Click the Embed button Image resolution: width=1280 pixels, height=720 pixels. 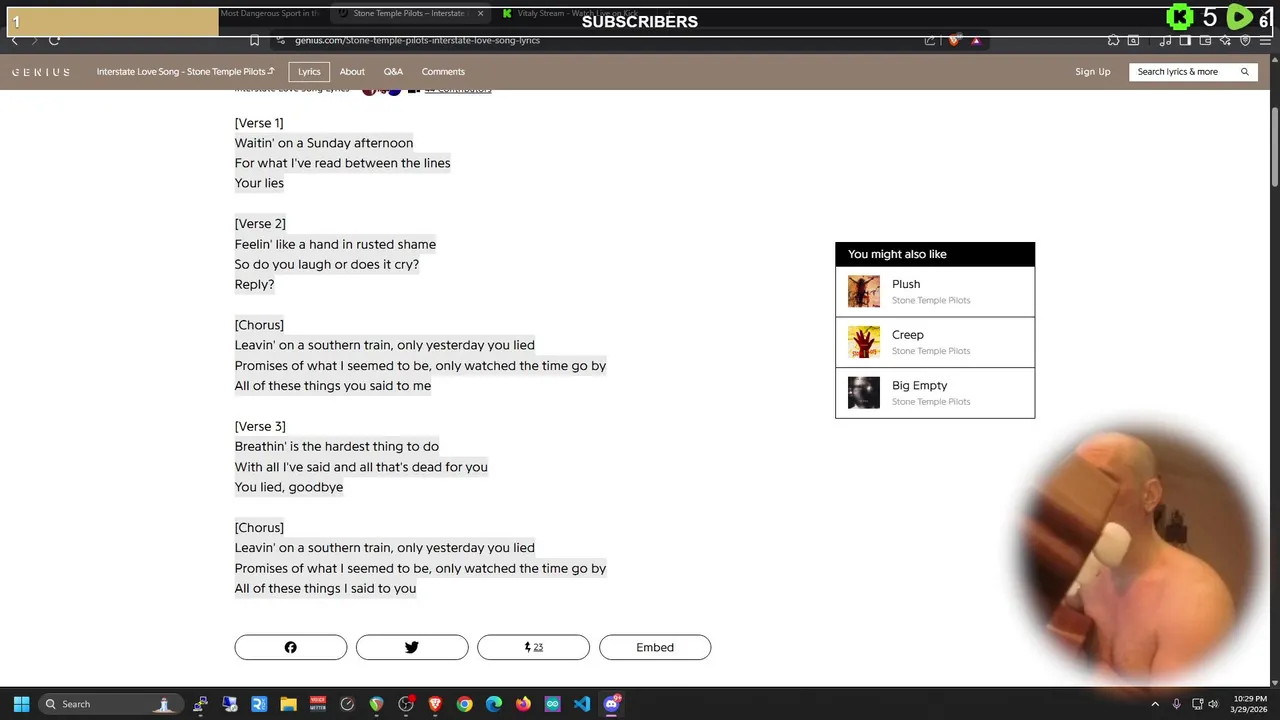(655, 647)
